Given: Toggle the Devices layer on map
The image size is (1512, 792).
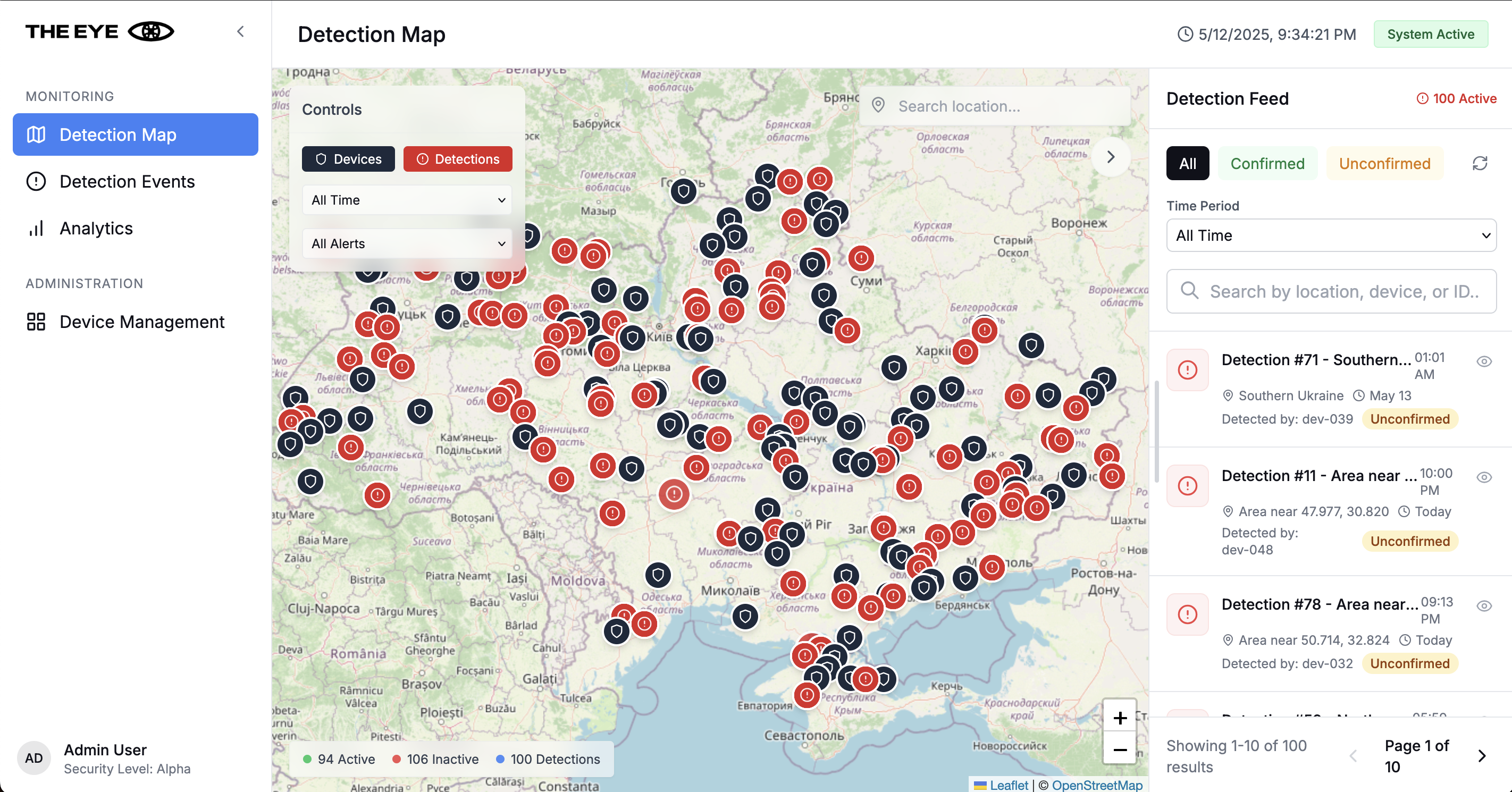Looking at the screenshot, I should [x=348, y=159].
